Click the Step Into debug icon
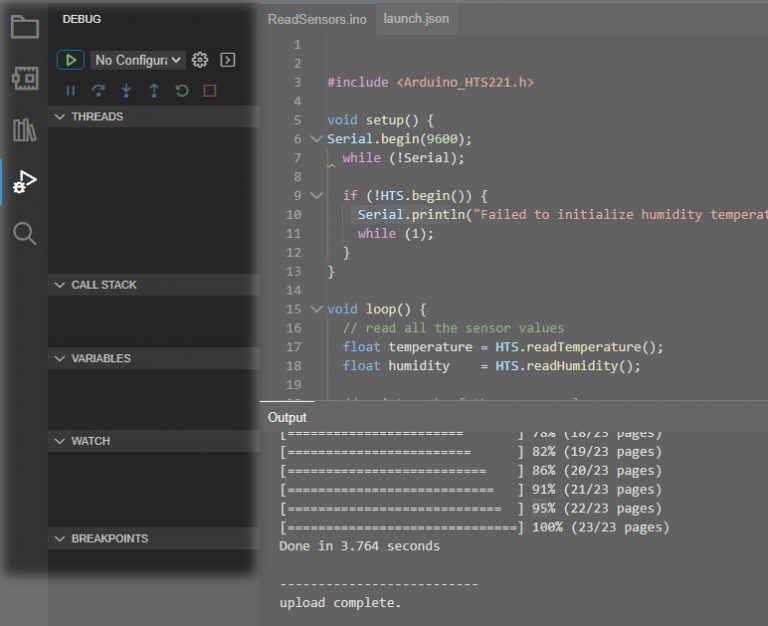Image resolution: width=768 pixels, height=626 pixels. click(x=126, y=90)
